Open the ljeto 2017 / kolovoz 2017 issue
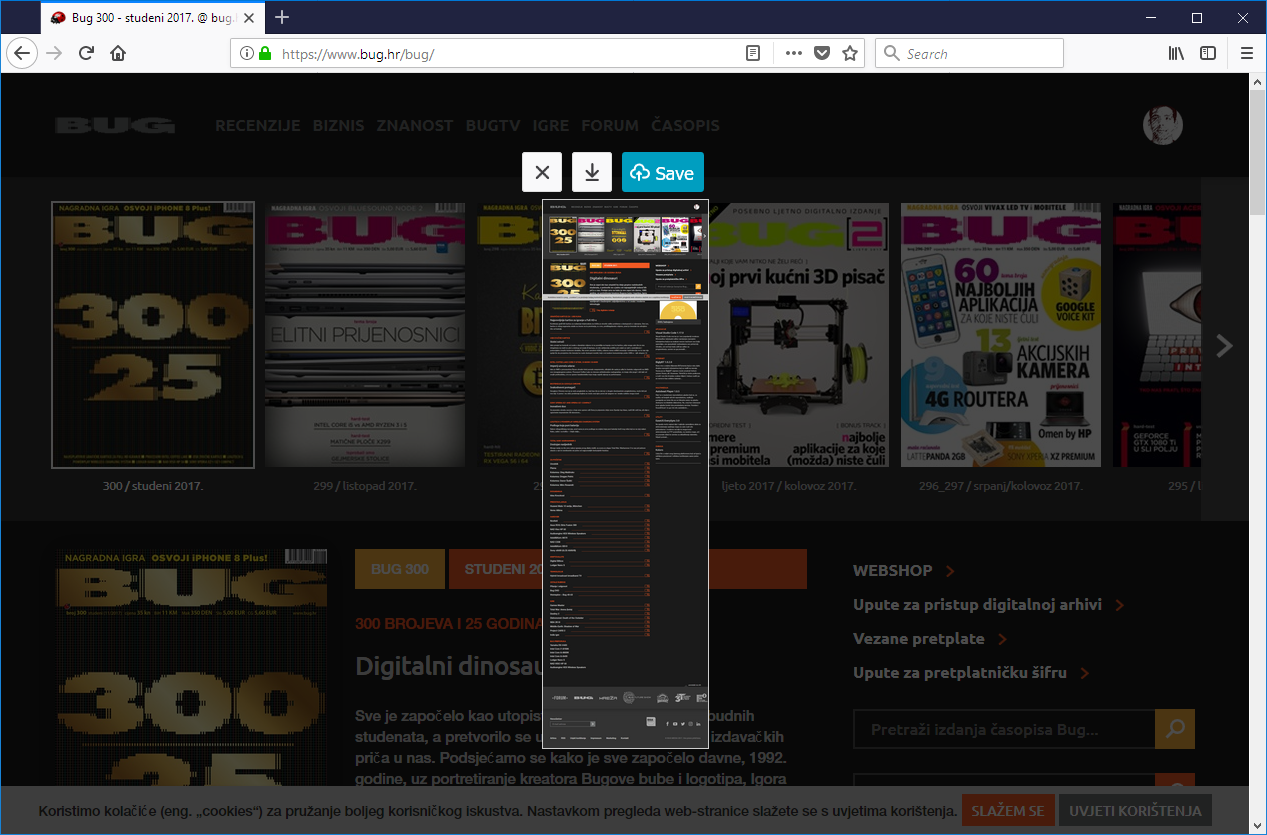The width and height of the screenshot is (1267, 835). point(799,335)
